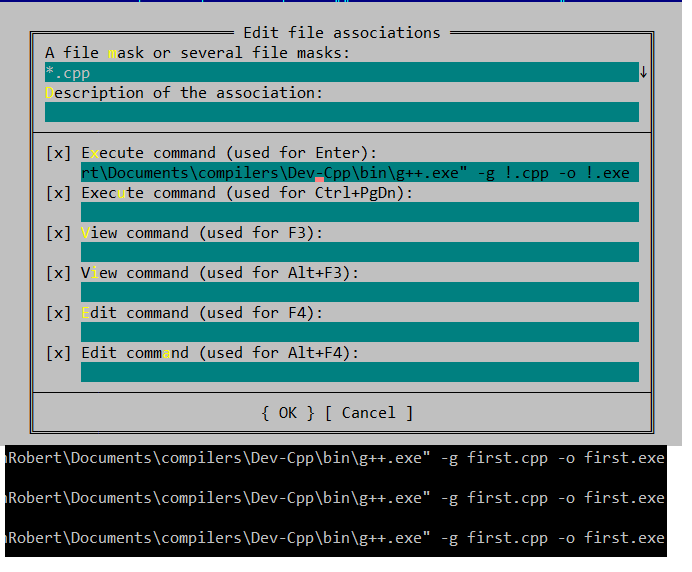This screenshot has width=692, height=572.
Task: Focus the Ctrl+PgDn execute command input field
Action: [x=359, y=212]
